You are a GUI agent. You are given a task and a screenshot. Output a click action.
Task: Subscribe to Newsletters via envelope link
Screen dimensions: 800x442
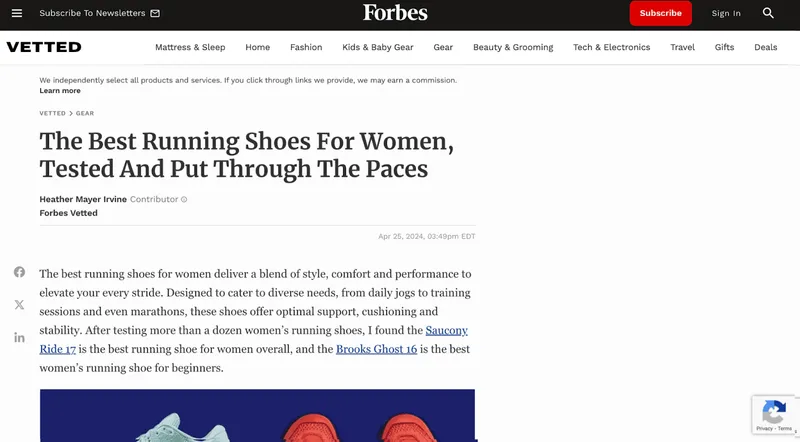click(x=99, y=13)
